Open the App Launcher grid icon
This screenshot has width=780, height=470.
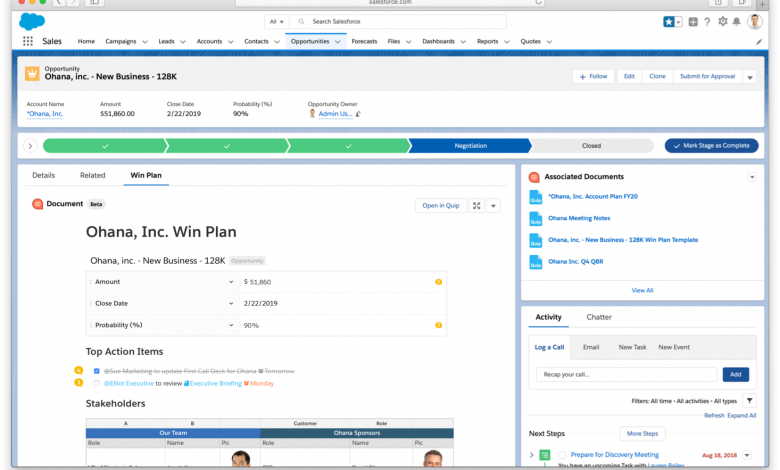click(28, 41)
